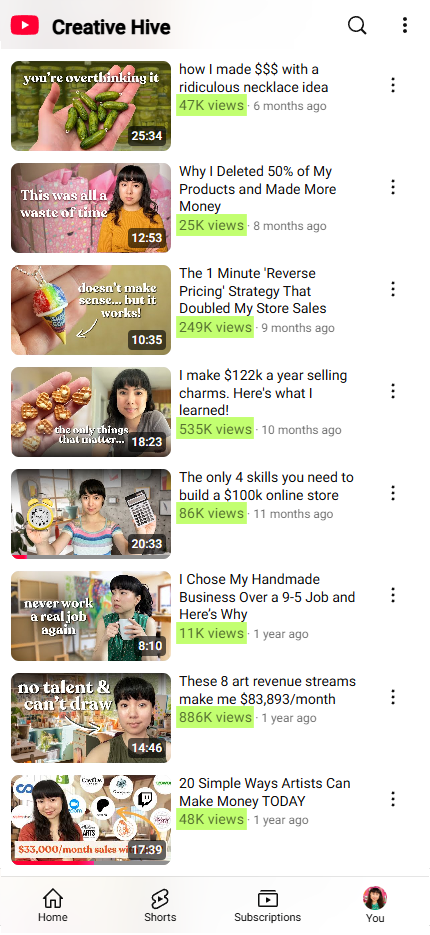Expand menu for 4 skills video
This screenshot has width=430, height=935.
coord(392,493)
